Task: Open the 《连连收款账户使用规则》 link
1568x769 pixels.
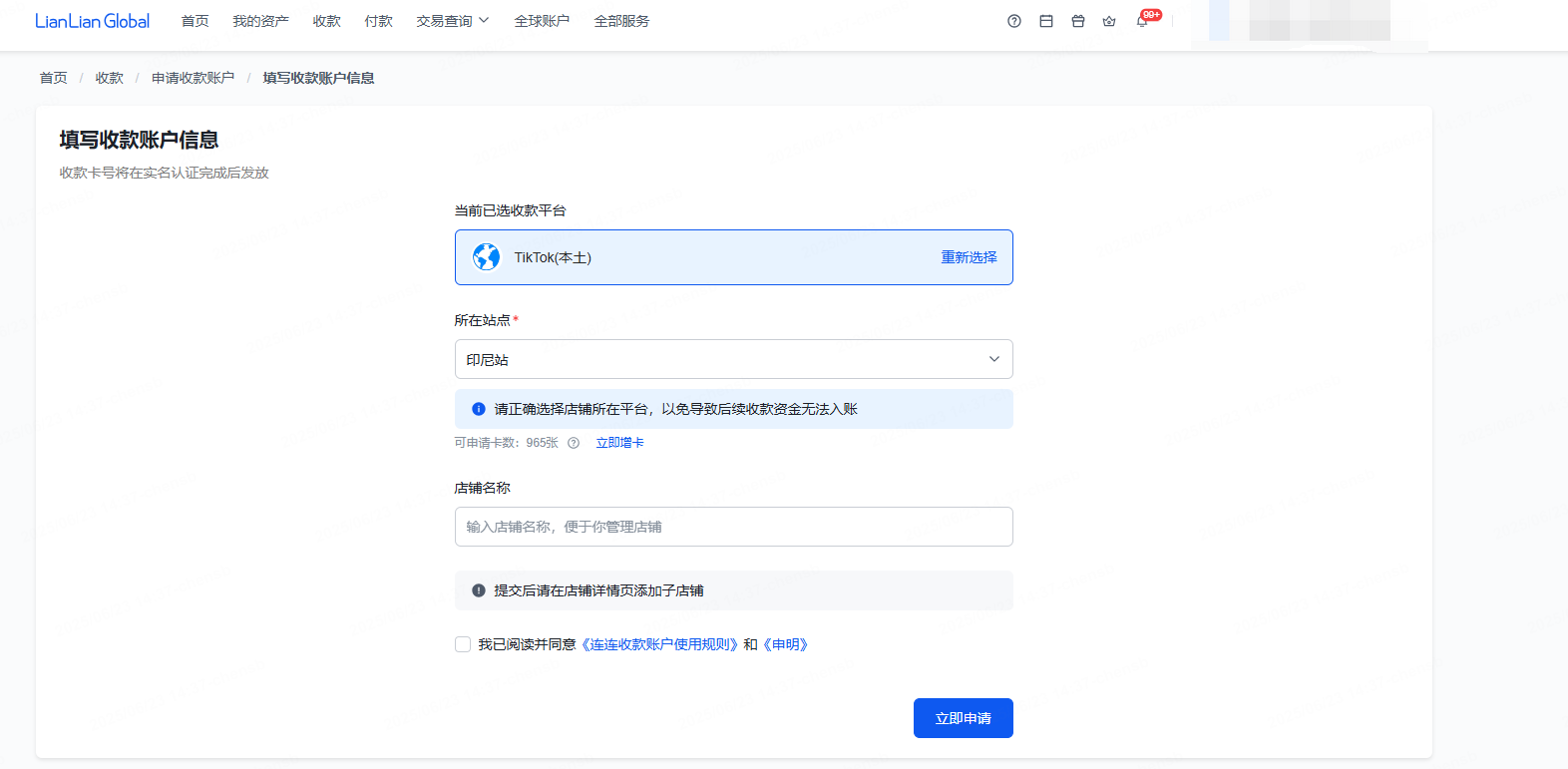Action: 659,644
